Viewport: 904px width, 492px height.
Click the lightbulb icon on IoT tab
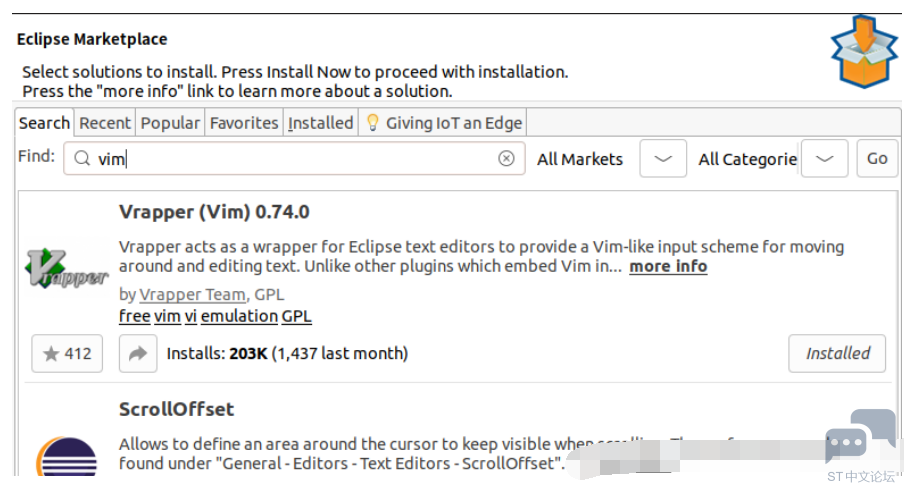point(372,122)
